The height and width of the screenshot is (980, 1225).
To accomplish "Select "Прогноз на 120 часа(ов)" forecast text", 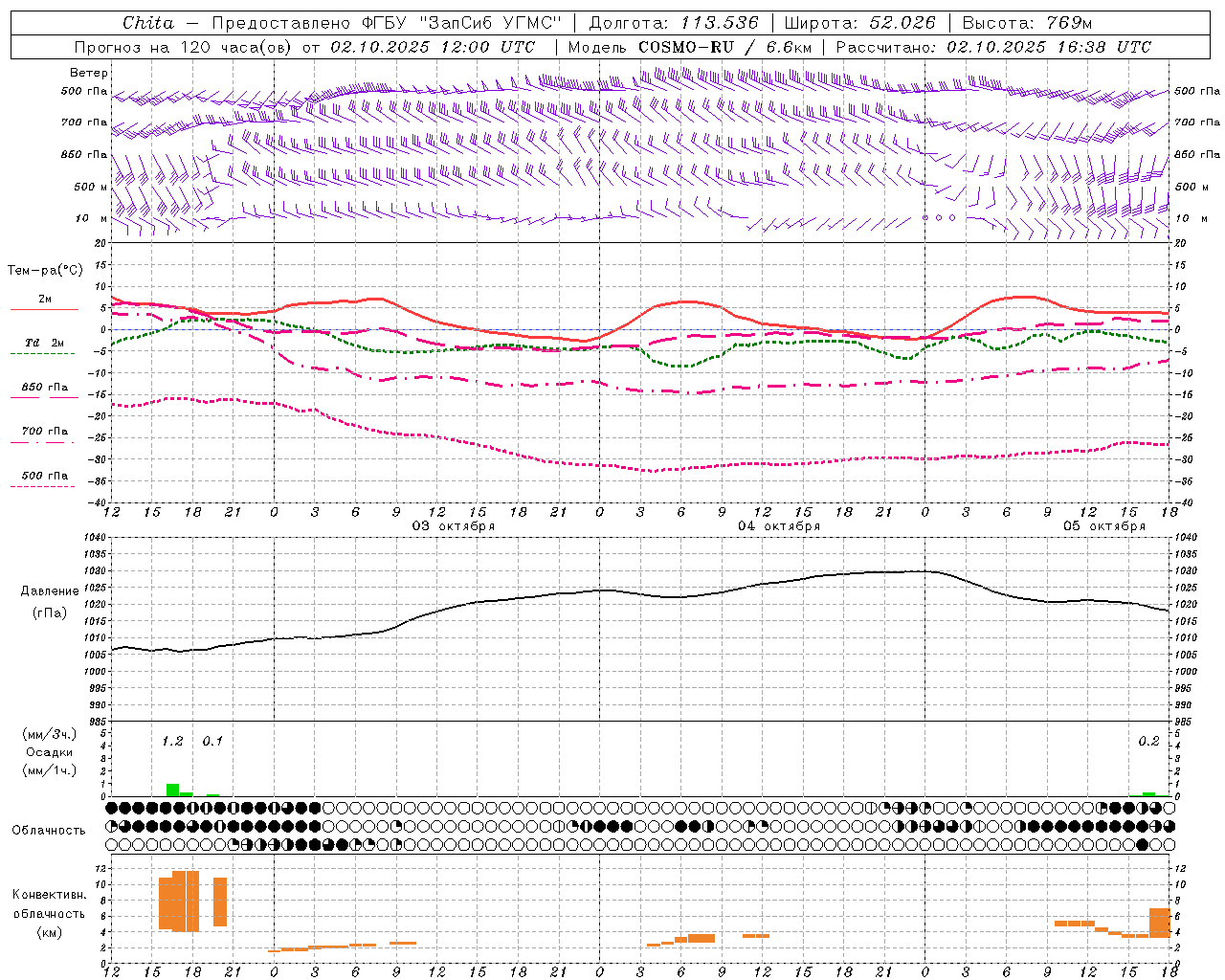I will tap(183, 47).
